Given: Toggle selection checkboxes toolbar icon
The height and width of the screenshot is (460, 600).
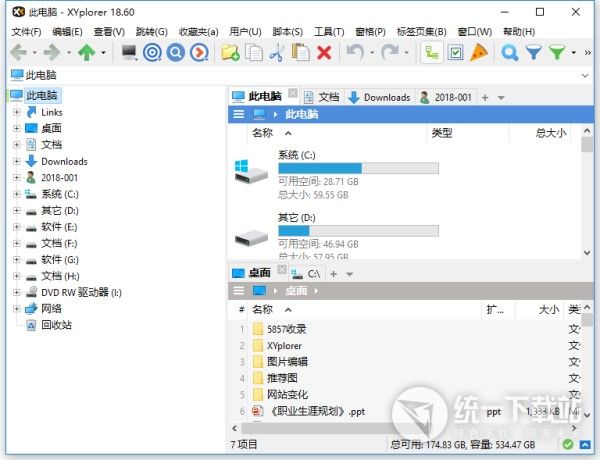Looking at the screenshot, I should [x=455, y=52].
